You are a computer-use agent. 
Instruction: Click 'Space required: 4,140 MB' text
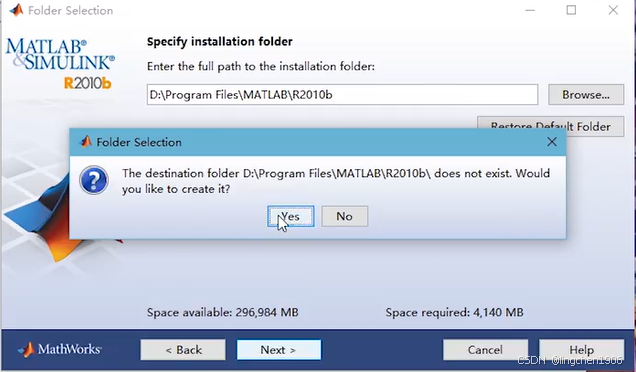coord(454,312)
